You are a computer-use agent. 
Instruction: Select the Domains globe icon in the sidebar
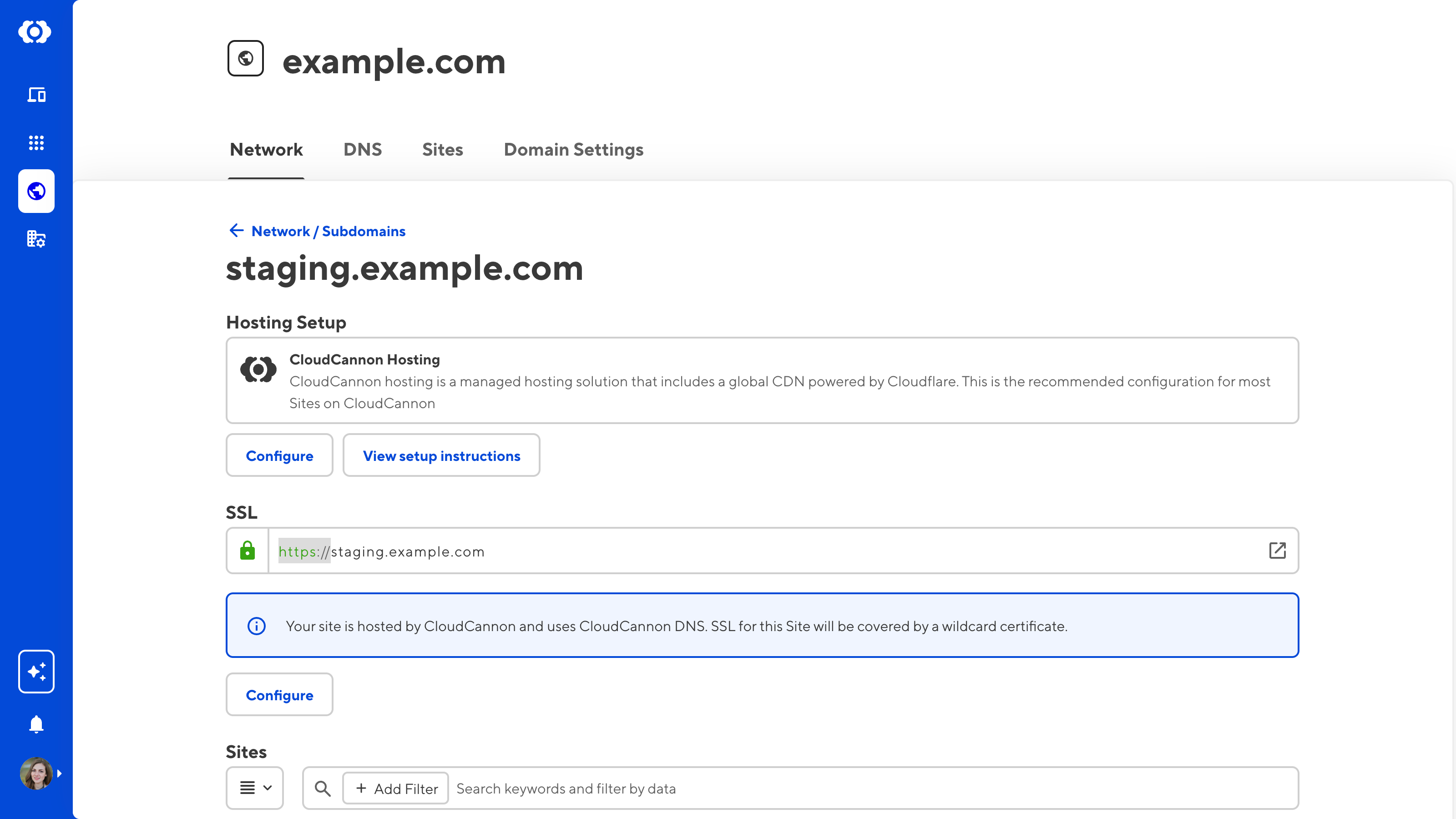[36, 191]
